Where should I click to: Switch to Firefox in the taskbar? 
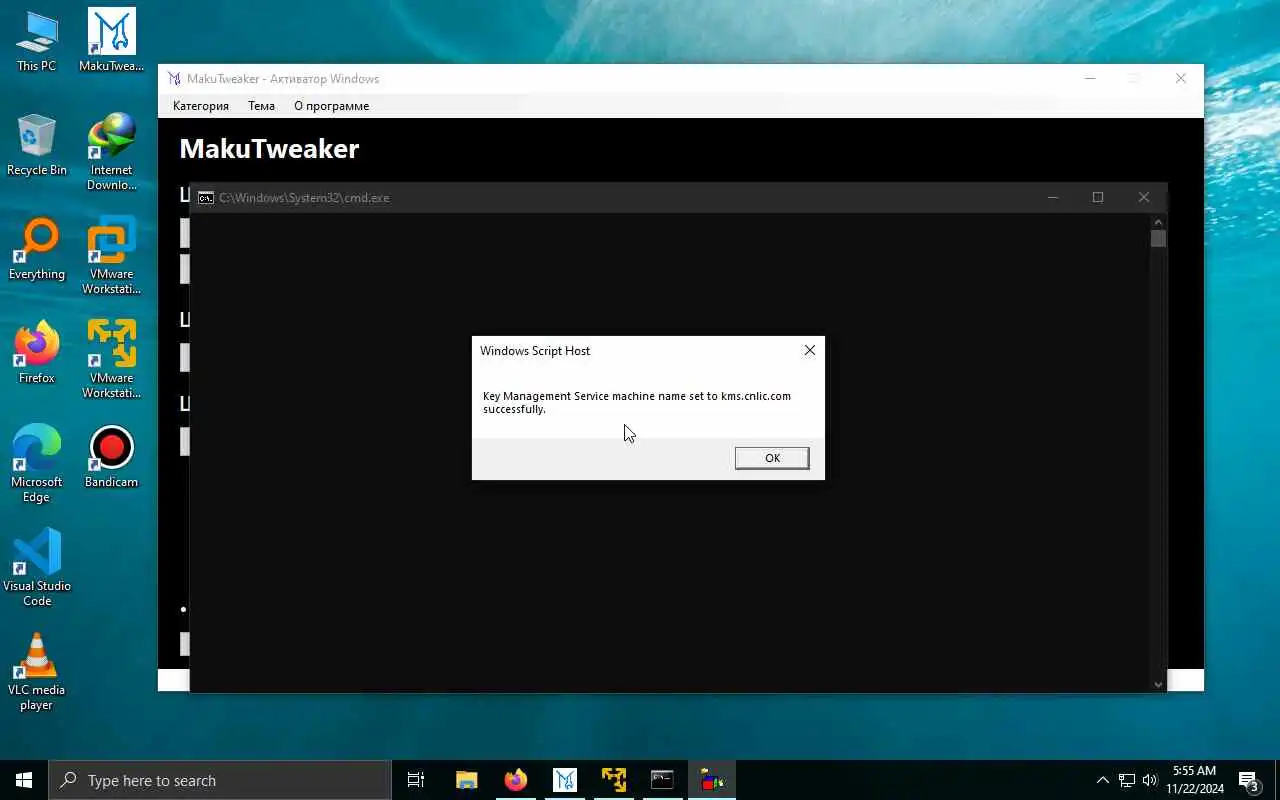click(x=515, y=780)
